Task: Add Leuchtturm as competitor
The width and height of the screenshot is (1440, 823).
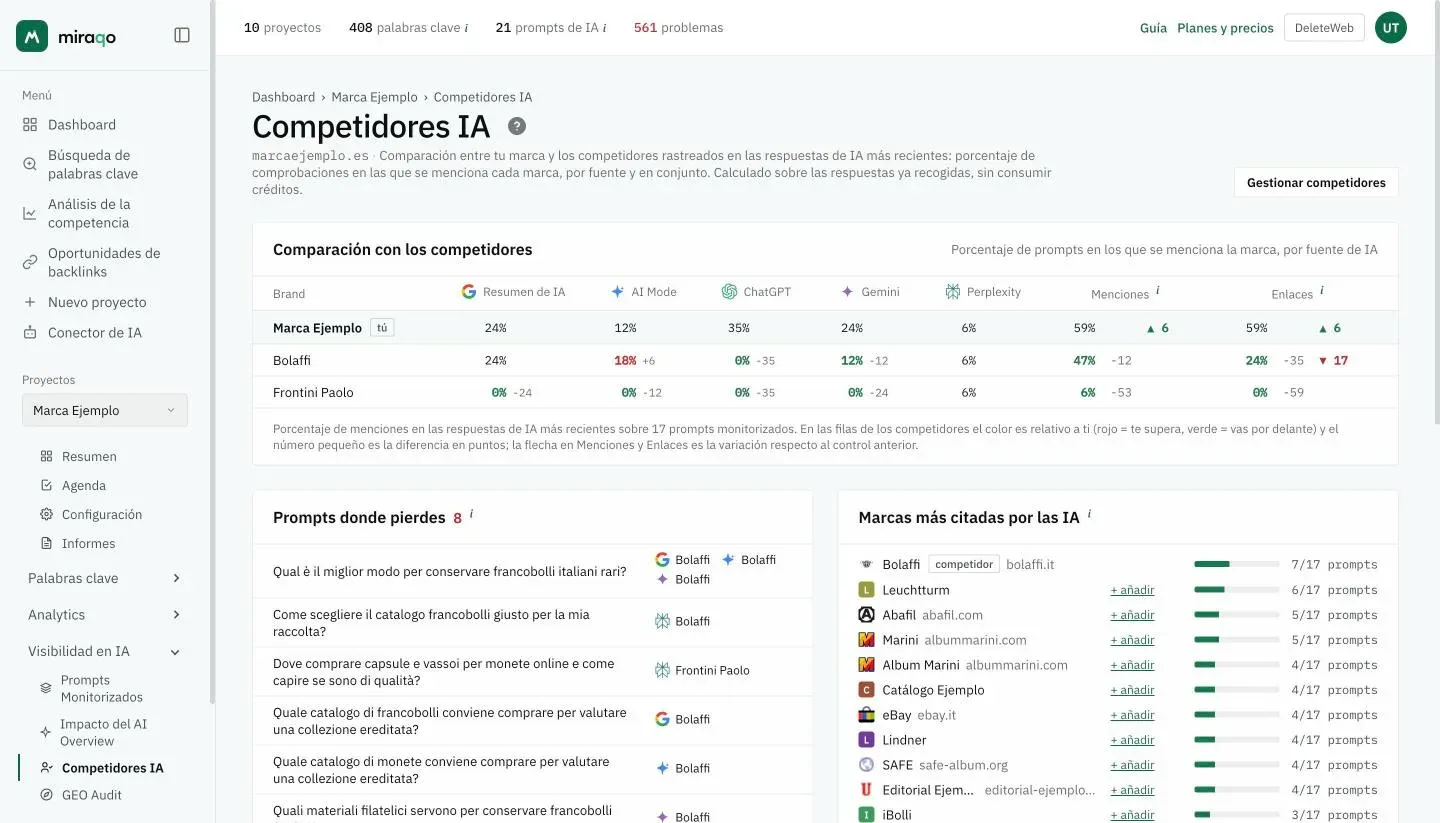Action: click(1132, 590)
